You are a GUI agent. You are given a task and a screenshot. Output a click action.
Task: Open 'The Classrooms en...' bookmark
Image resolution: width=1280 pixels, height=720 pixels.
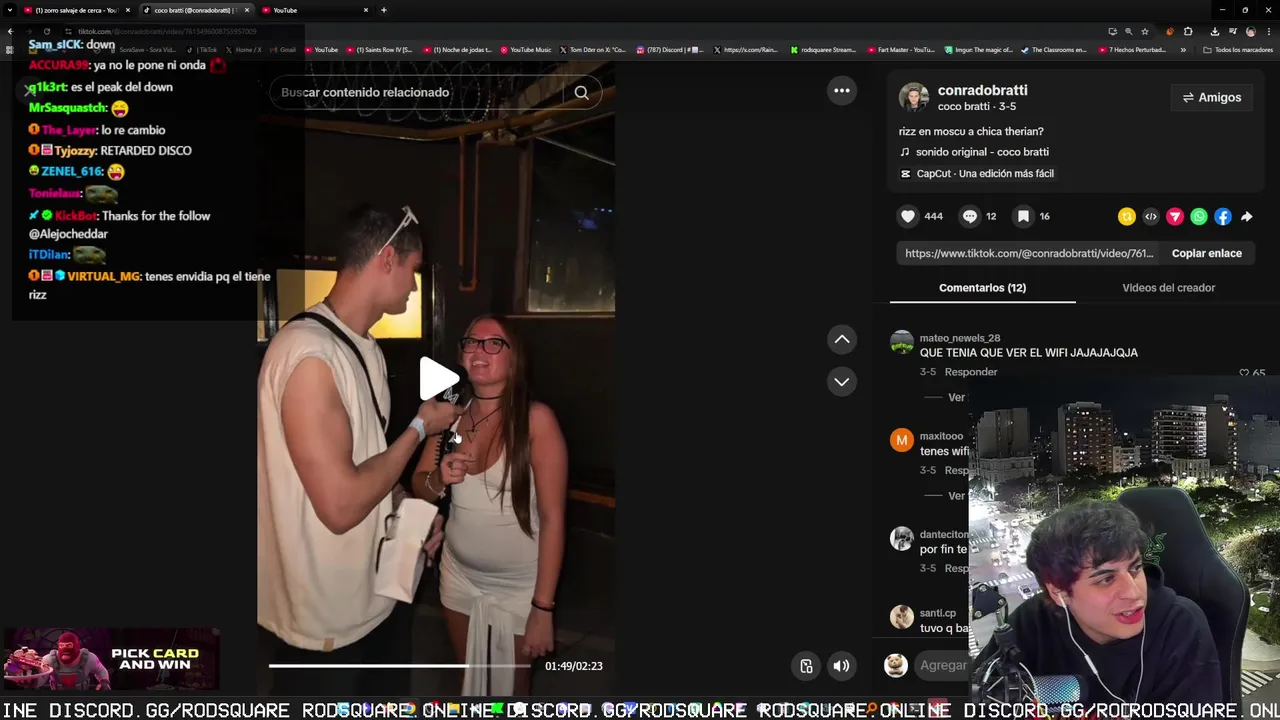point(1054,49)
